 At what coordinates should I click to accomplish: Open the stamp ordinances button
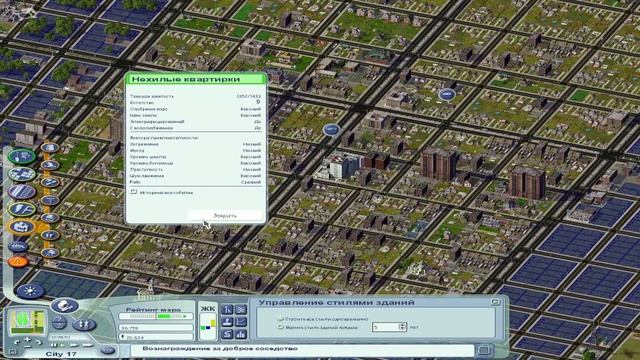(227, 322)
